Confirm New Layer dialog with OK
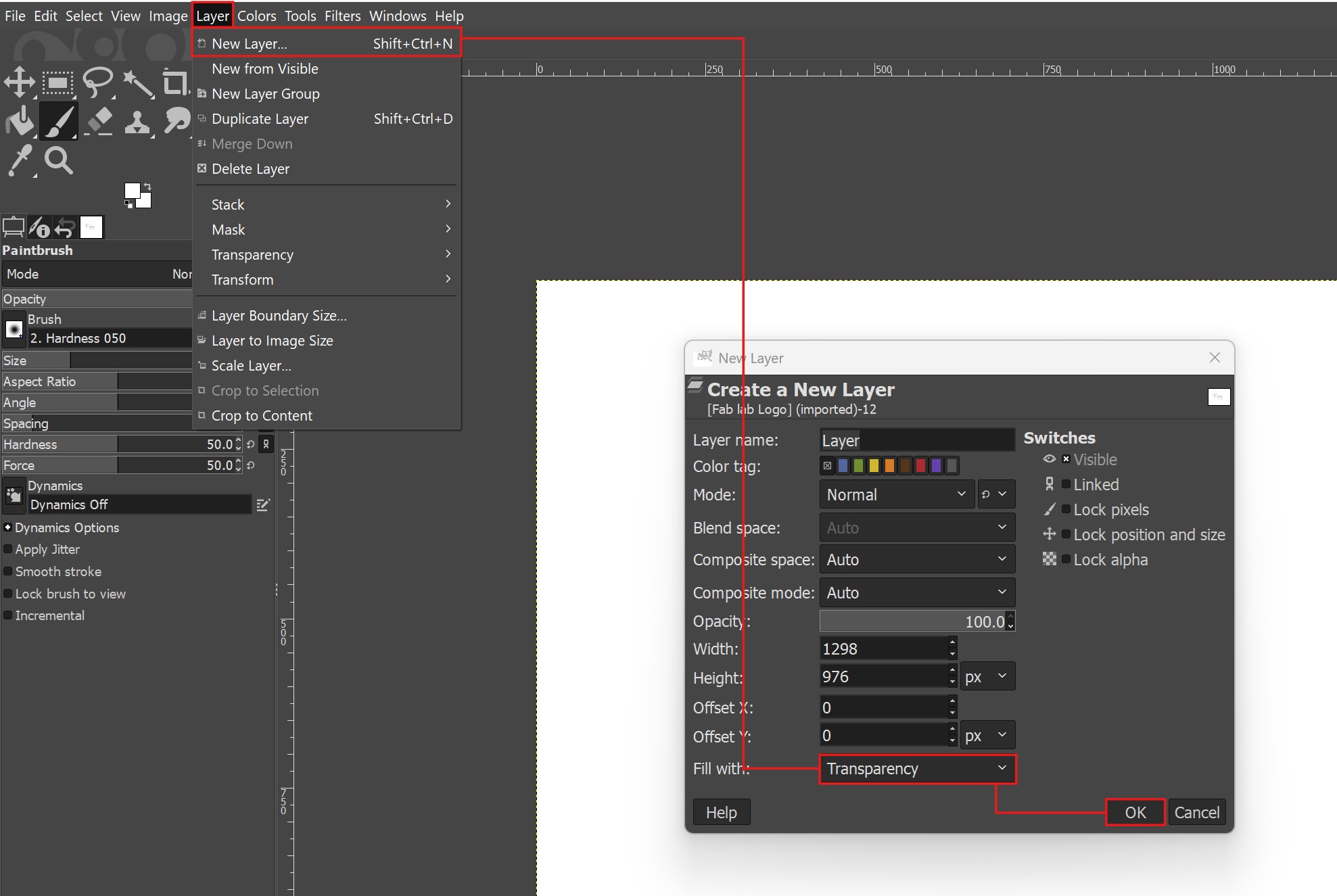 pyautogui.click(x=1135, y=812)
